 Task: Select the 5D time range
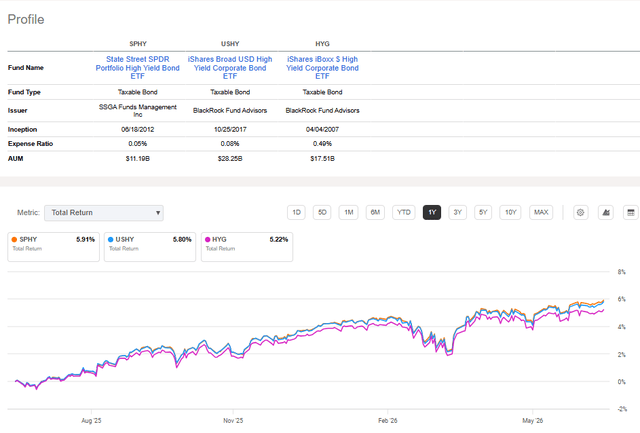coord(322,212)
